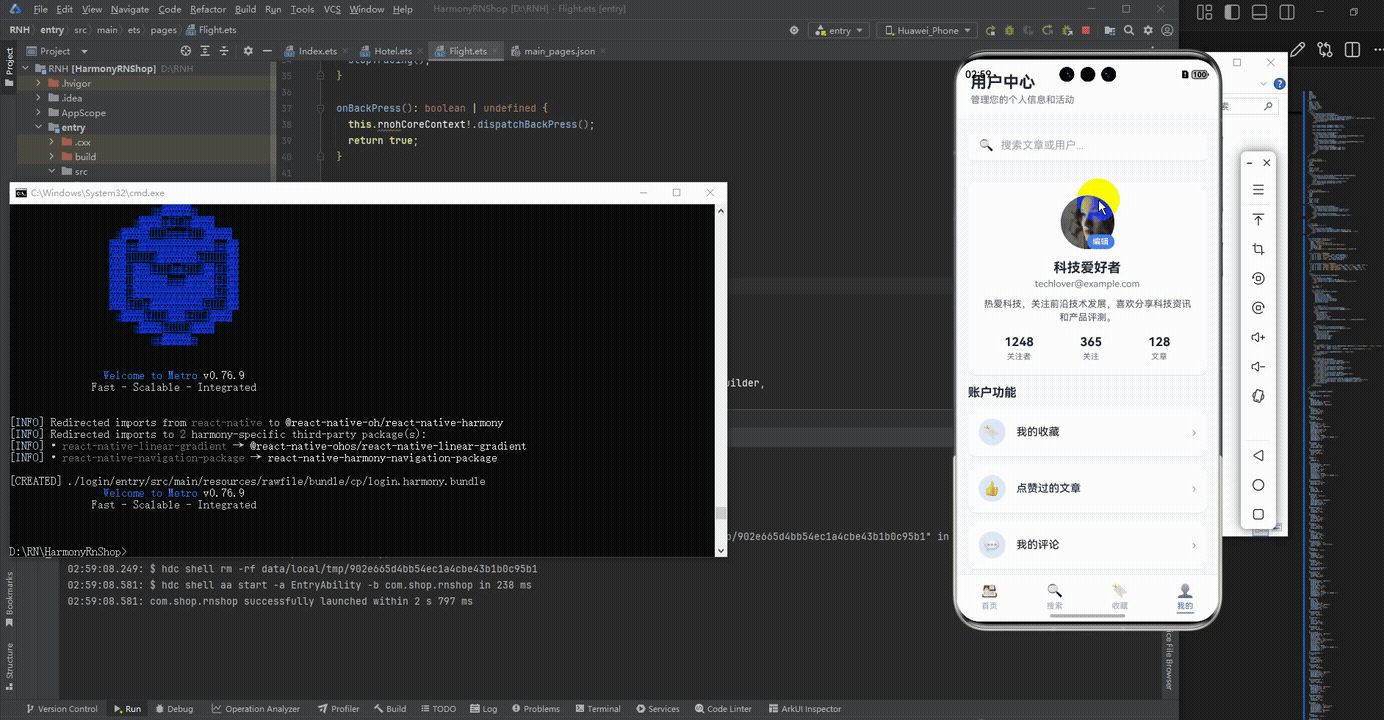Click emulator crop screenshot icon

[x=1258, y=249]
